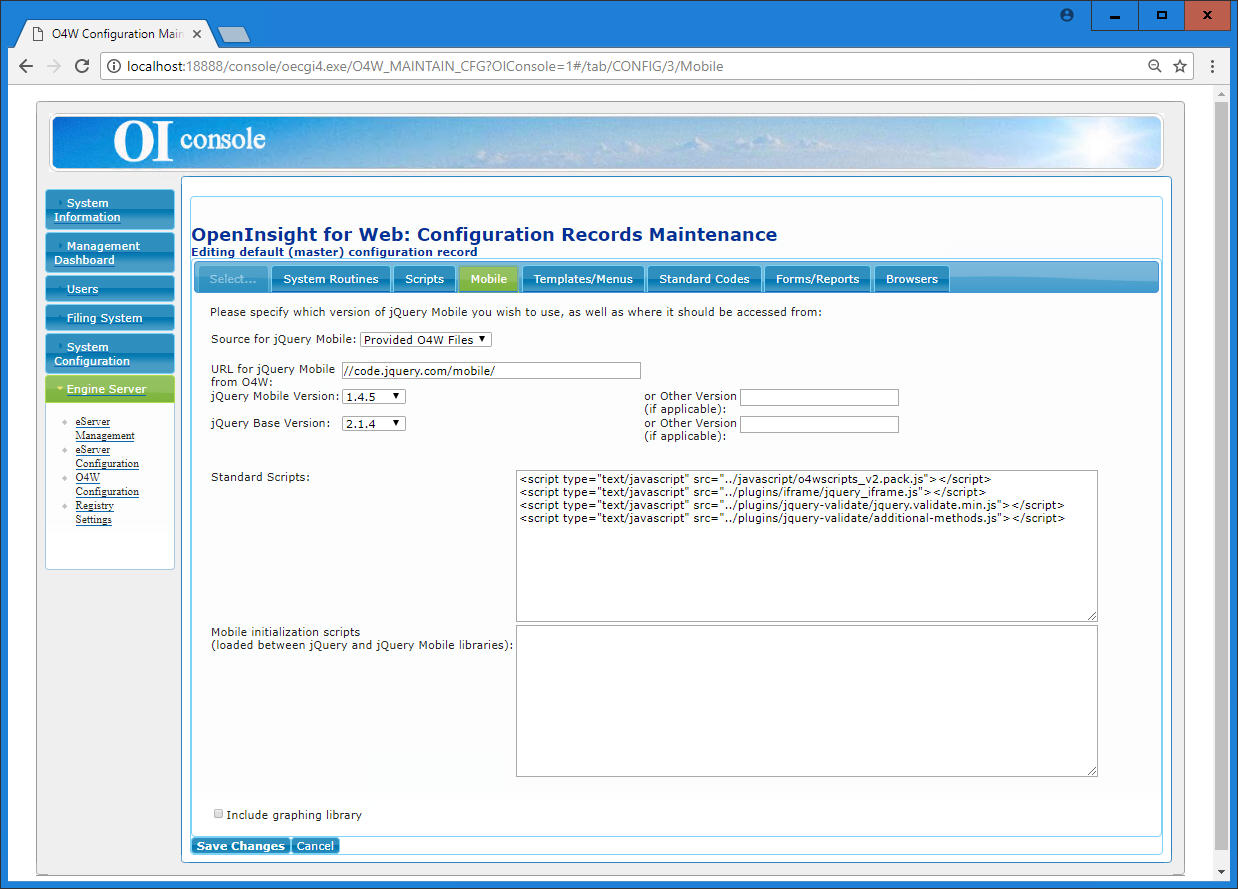Click jQuery Base Other Version field

pyautogui.click(x=819, y=424)
